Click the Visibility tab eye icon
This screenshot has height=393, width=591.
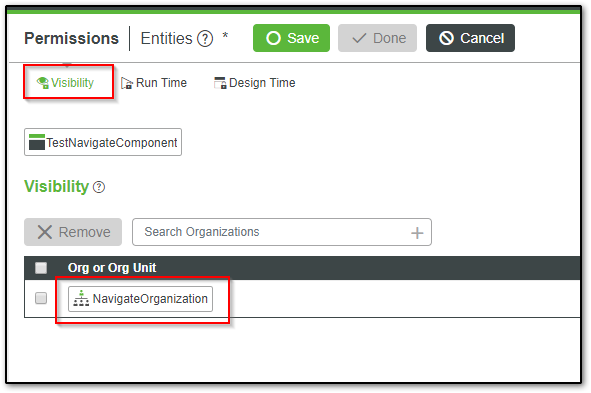click(43, 83)
